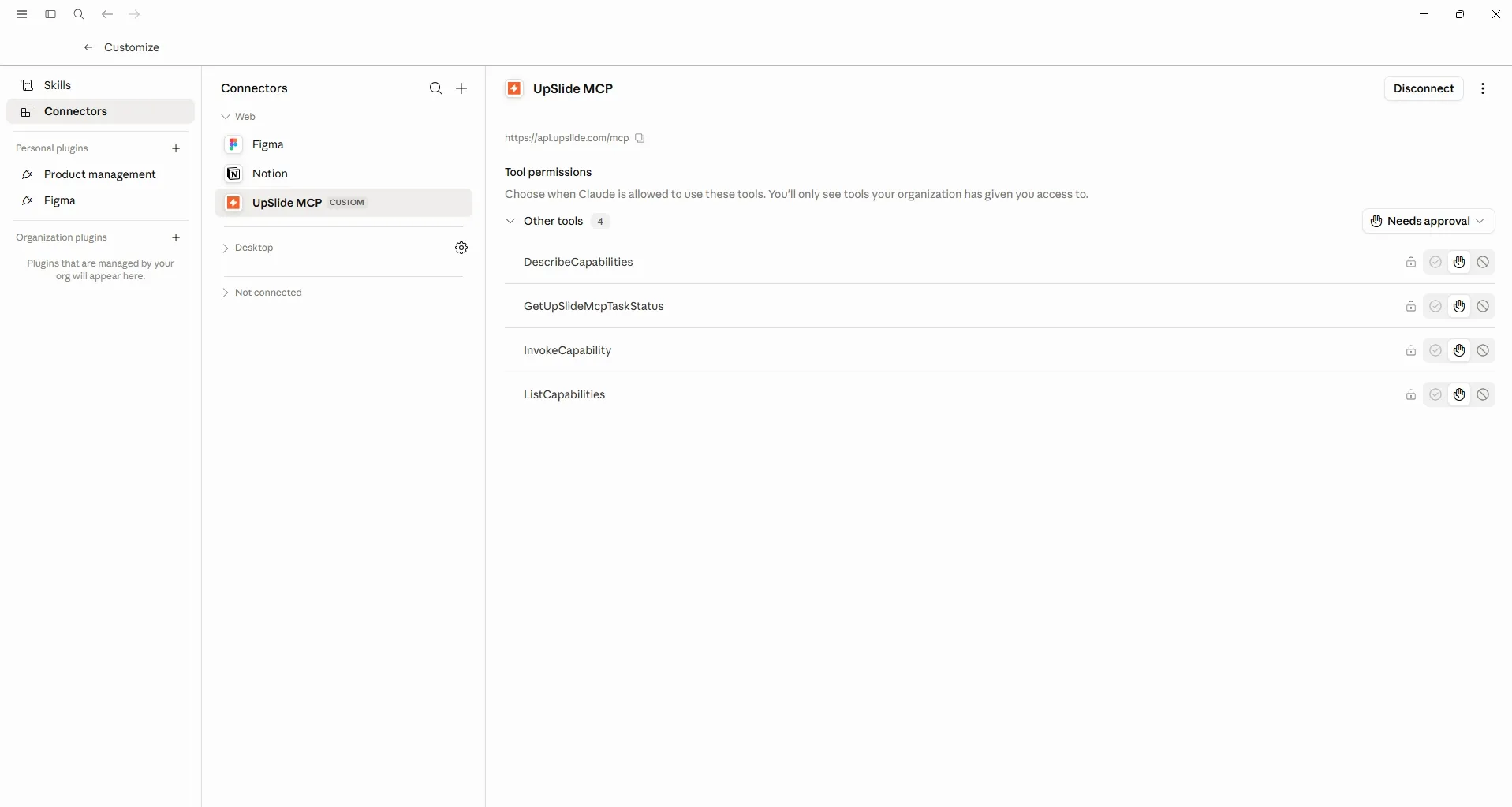Click the GetUpSlideMcpTaskStatus tool name

tap(594, 306)
